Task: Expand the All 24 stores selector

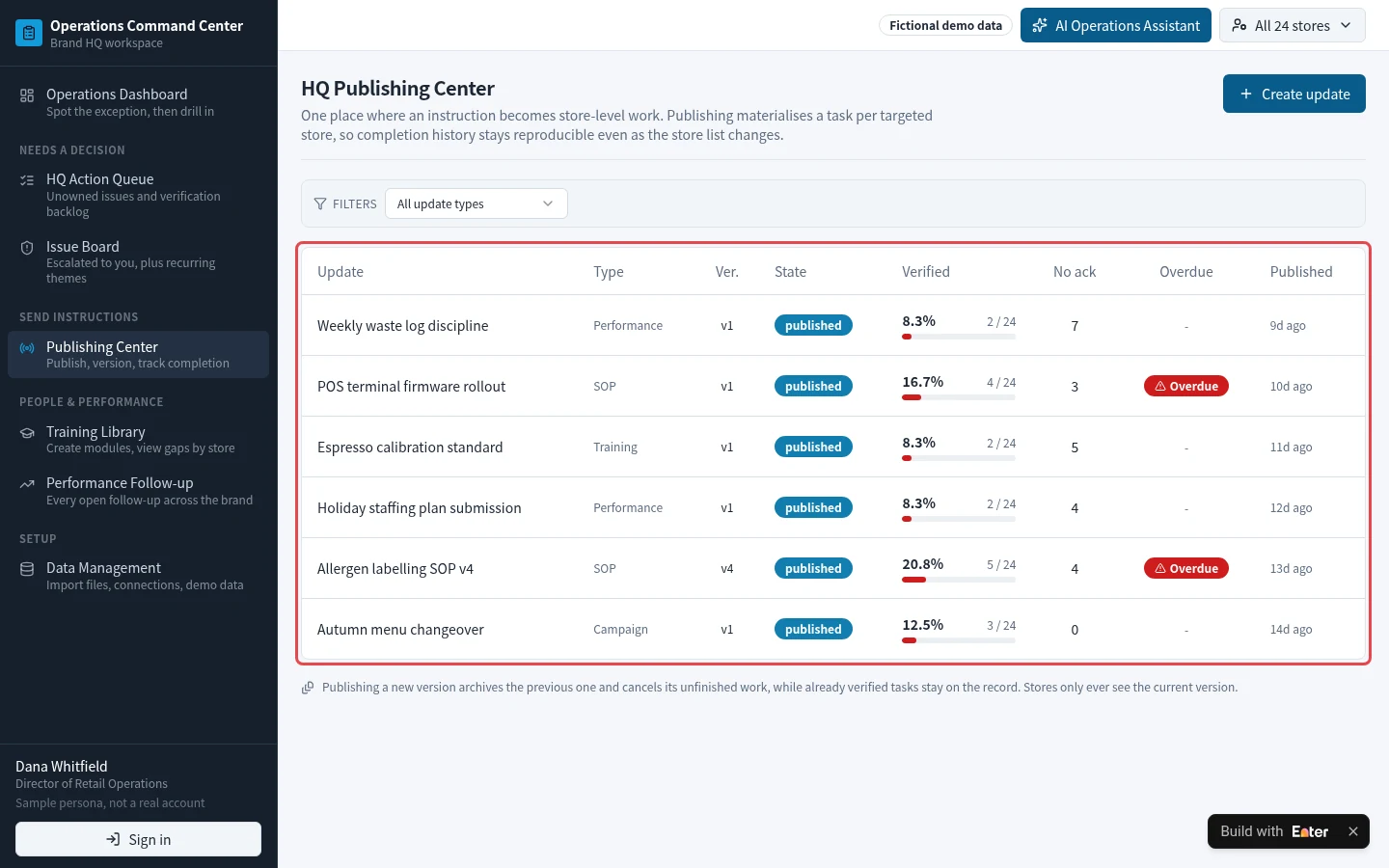Action: tap(1293, 25)
